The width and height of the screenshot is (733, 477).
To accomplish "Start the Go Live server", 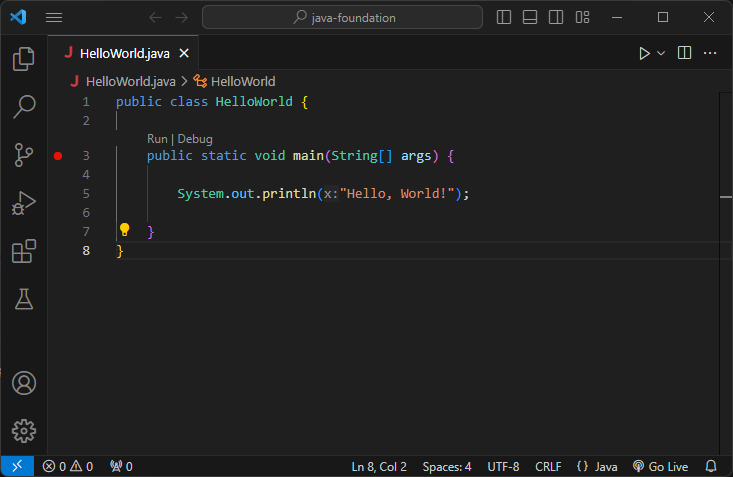I will 660,467.
